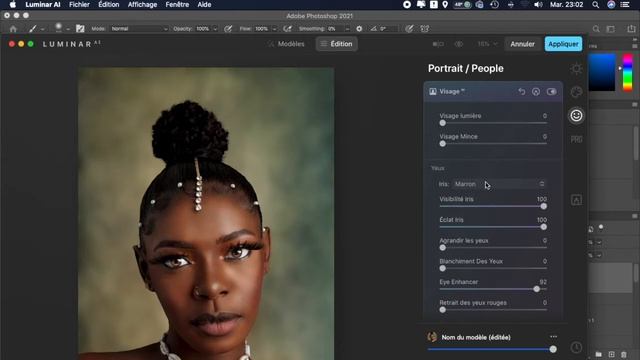Open the Photoshop workspace switcher icon
Image resolution: width=640 pixels, height=360 pixels.
611,29
